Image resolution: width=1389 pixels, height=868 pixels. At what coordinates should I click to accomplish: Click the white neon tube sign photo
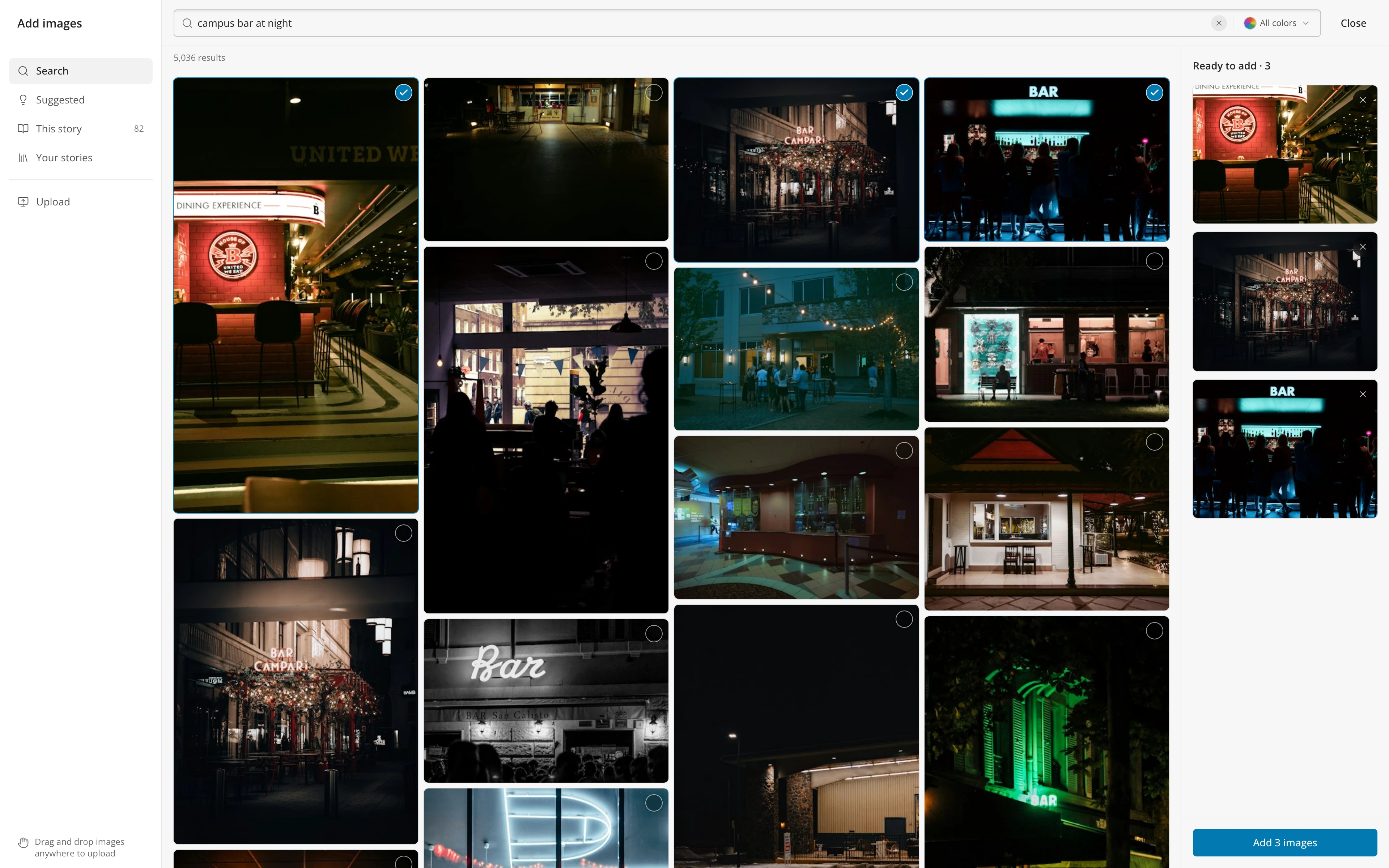coord(546,828)
